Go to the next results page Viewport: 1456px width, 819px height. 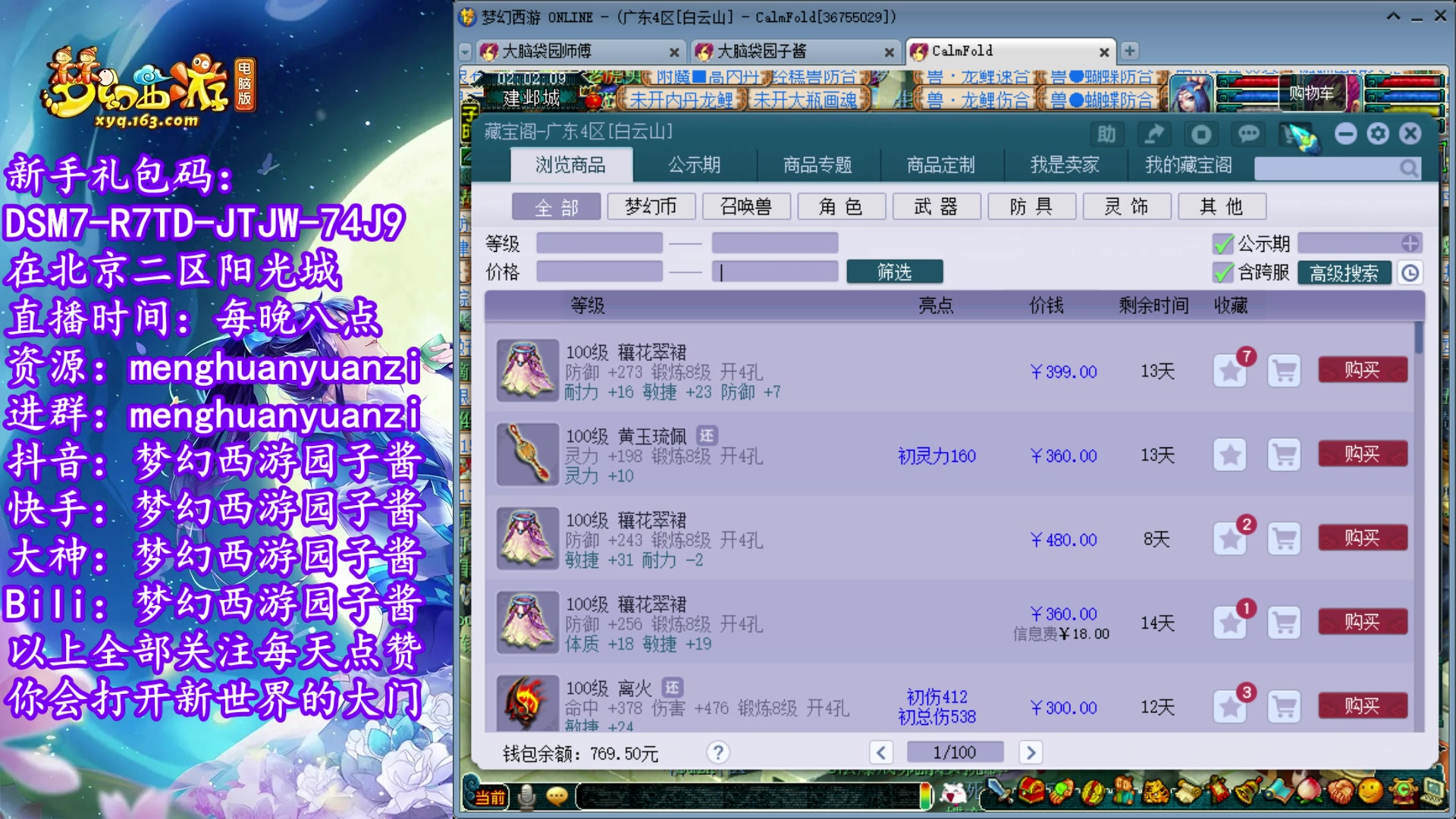click(x=1030, y=752)
